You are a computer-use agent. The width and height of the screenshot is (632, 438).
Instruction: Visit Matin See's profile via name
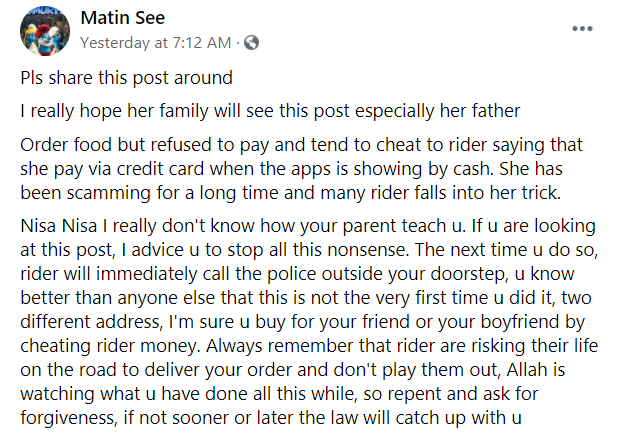coord(123,18)
